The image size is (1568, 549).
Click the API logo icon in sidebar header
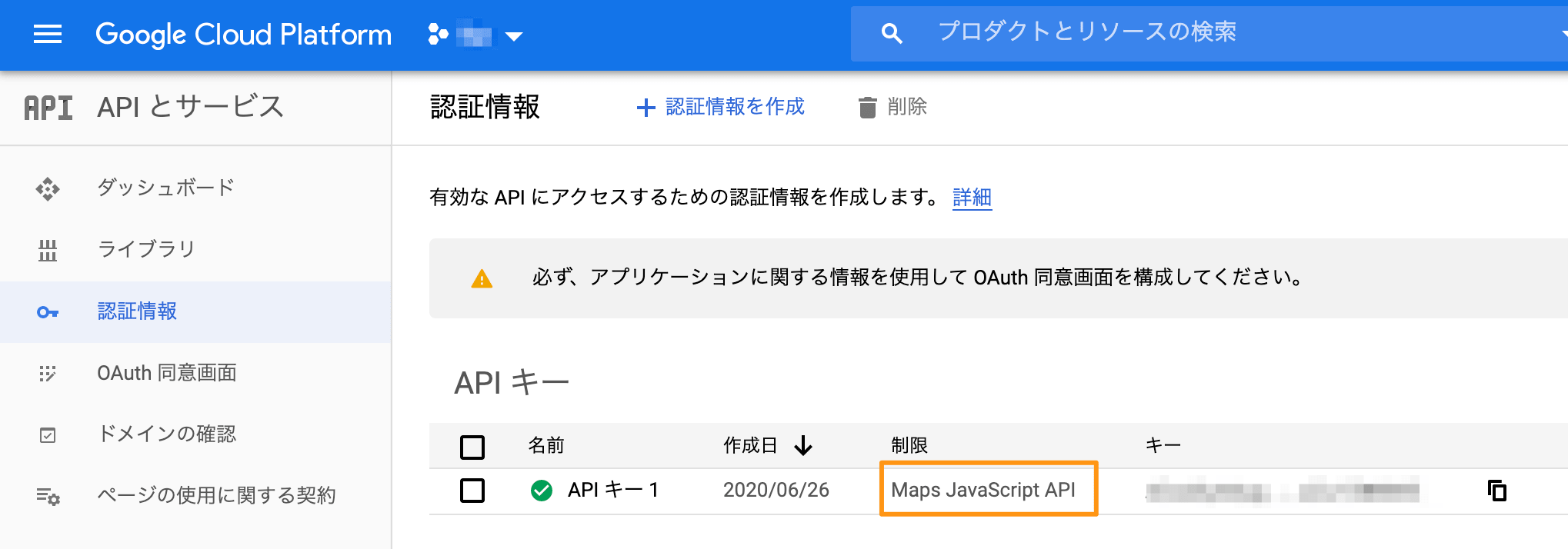[x=48, y=108]
